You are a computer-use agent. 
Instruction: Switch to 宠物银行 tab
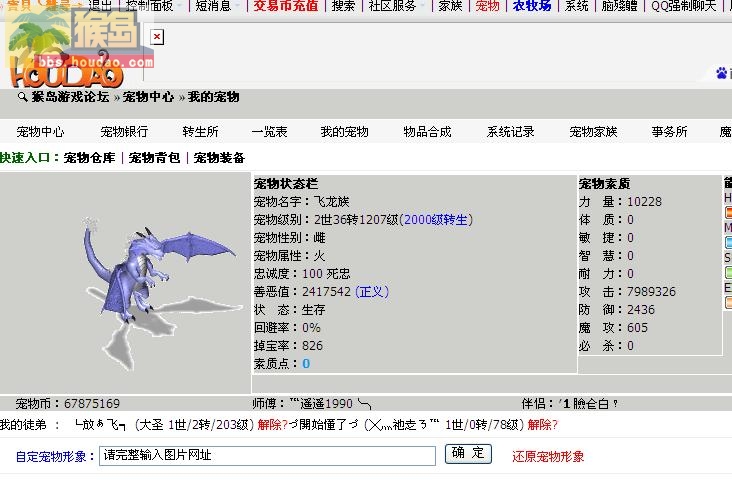click(124, 132)
